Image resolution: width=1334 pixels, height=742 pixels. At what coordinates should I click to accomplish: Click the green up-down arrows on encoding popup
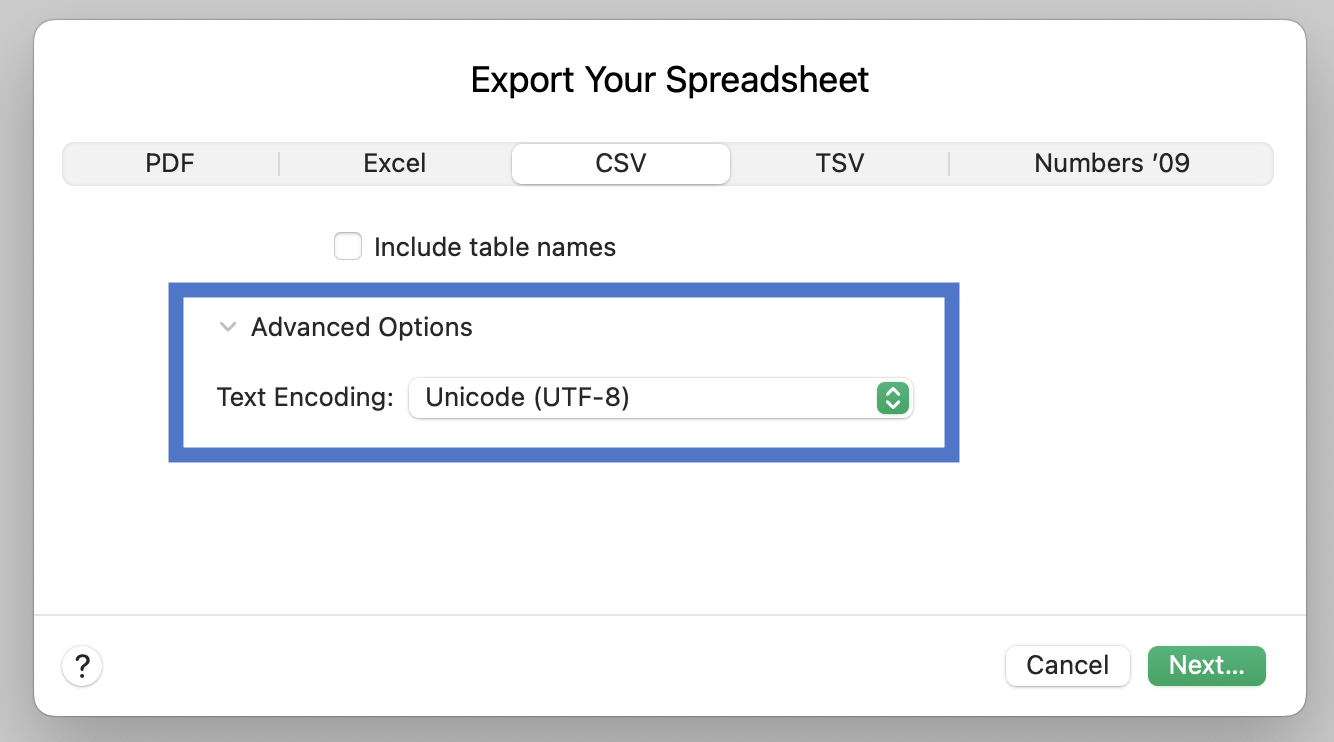(892, 398)
